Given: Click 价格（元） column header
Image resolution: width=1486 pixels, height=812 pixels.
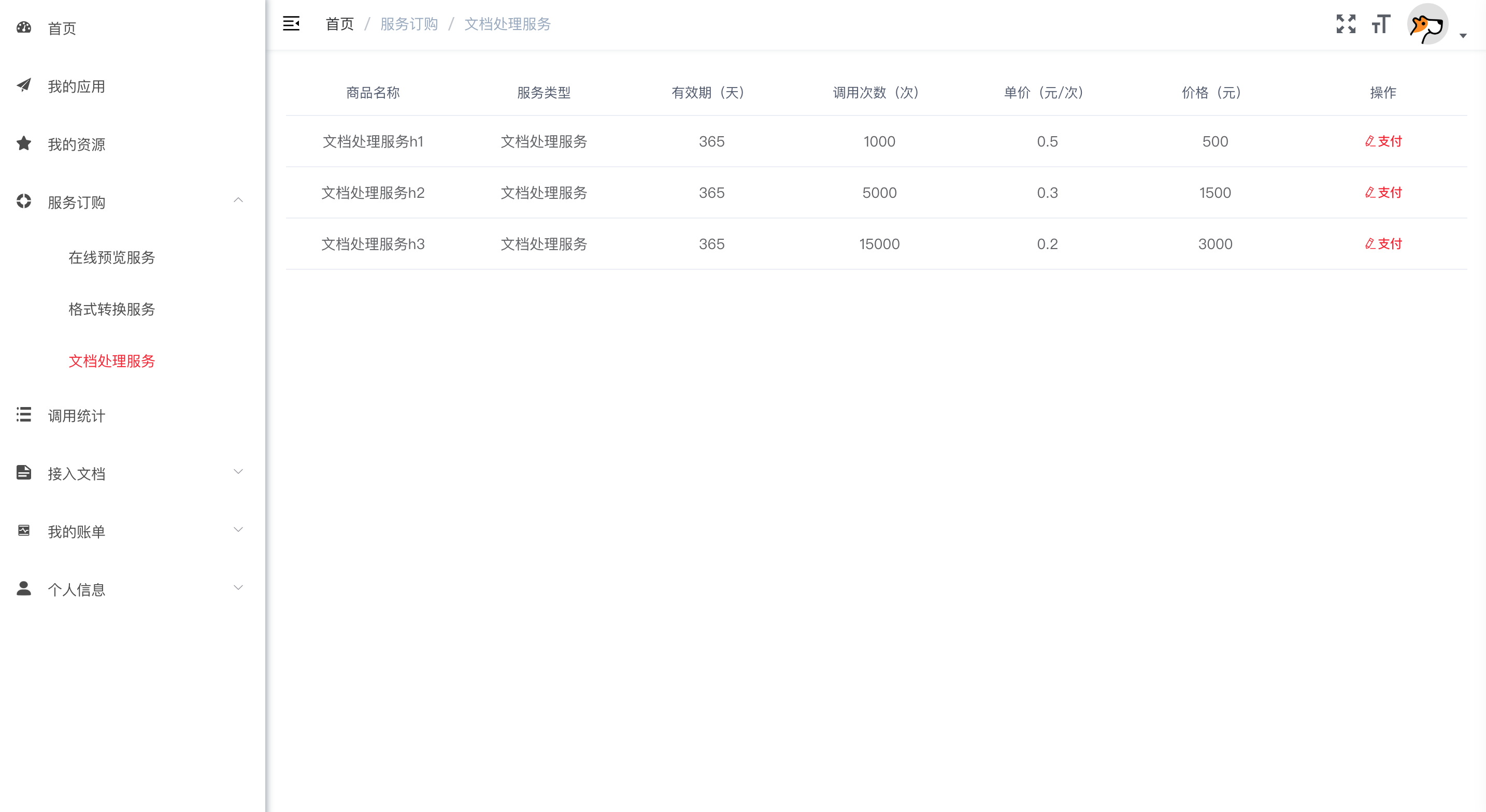Looking at the screenshot, I should 1215,92.
